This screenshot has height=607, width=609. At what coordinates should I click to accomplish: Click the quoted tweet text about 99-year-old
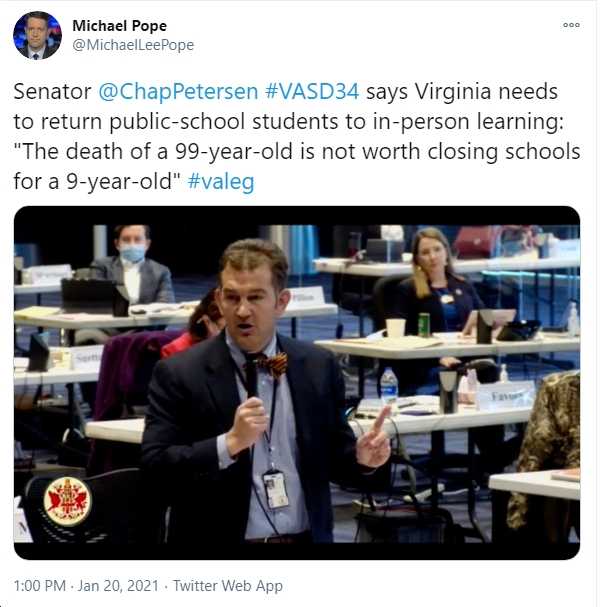(x=297, y=166)
